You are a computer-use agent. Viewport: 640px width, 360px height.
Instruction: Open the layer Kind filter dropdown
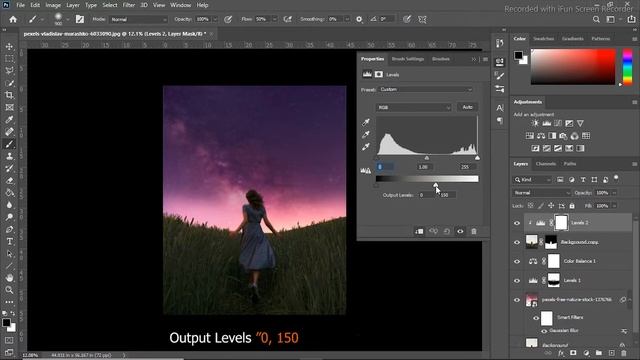(x=533, y=180)
